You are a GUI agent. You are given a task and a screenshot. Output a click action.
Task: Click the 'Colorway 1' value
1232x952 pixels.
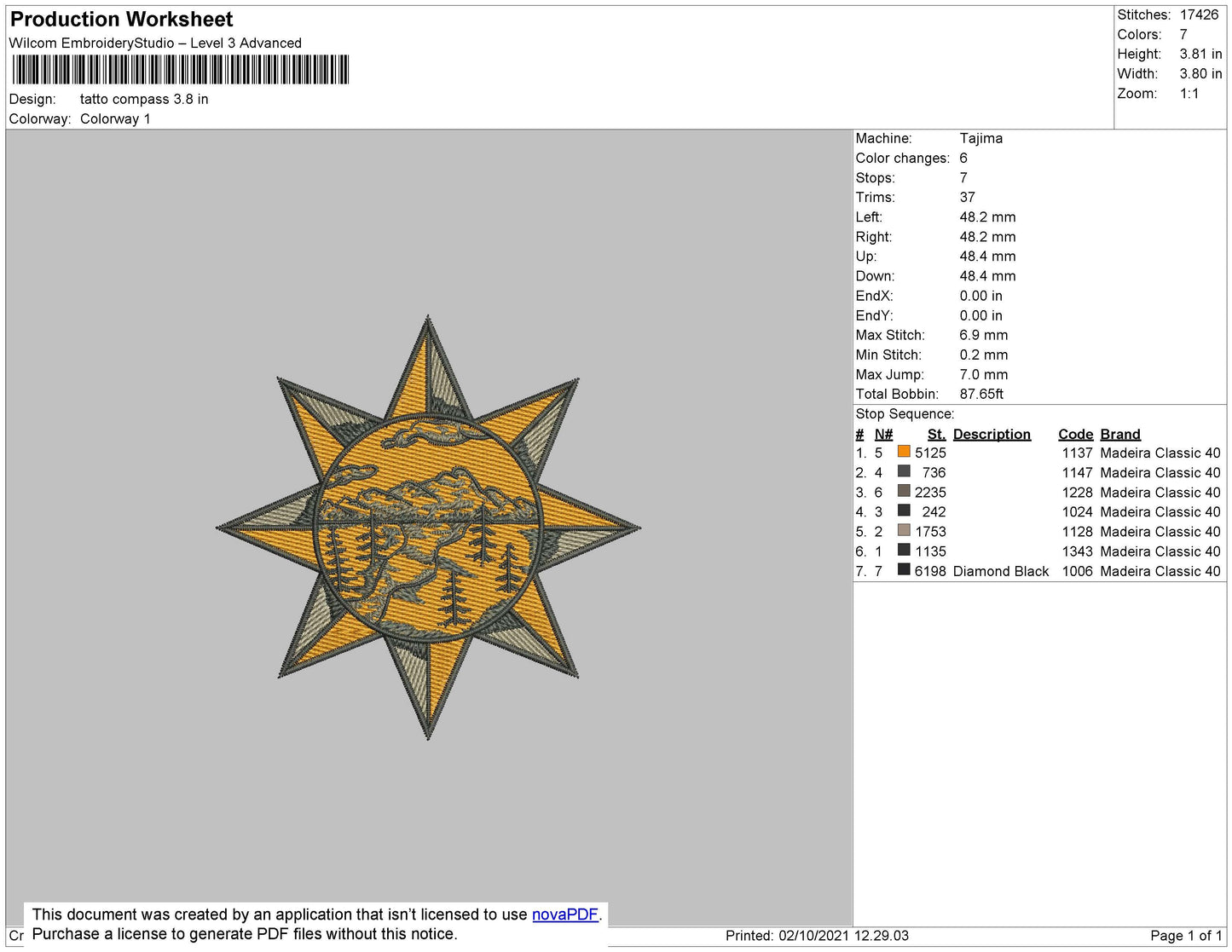tap(115, 118)
